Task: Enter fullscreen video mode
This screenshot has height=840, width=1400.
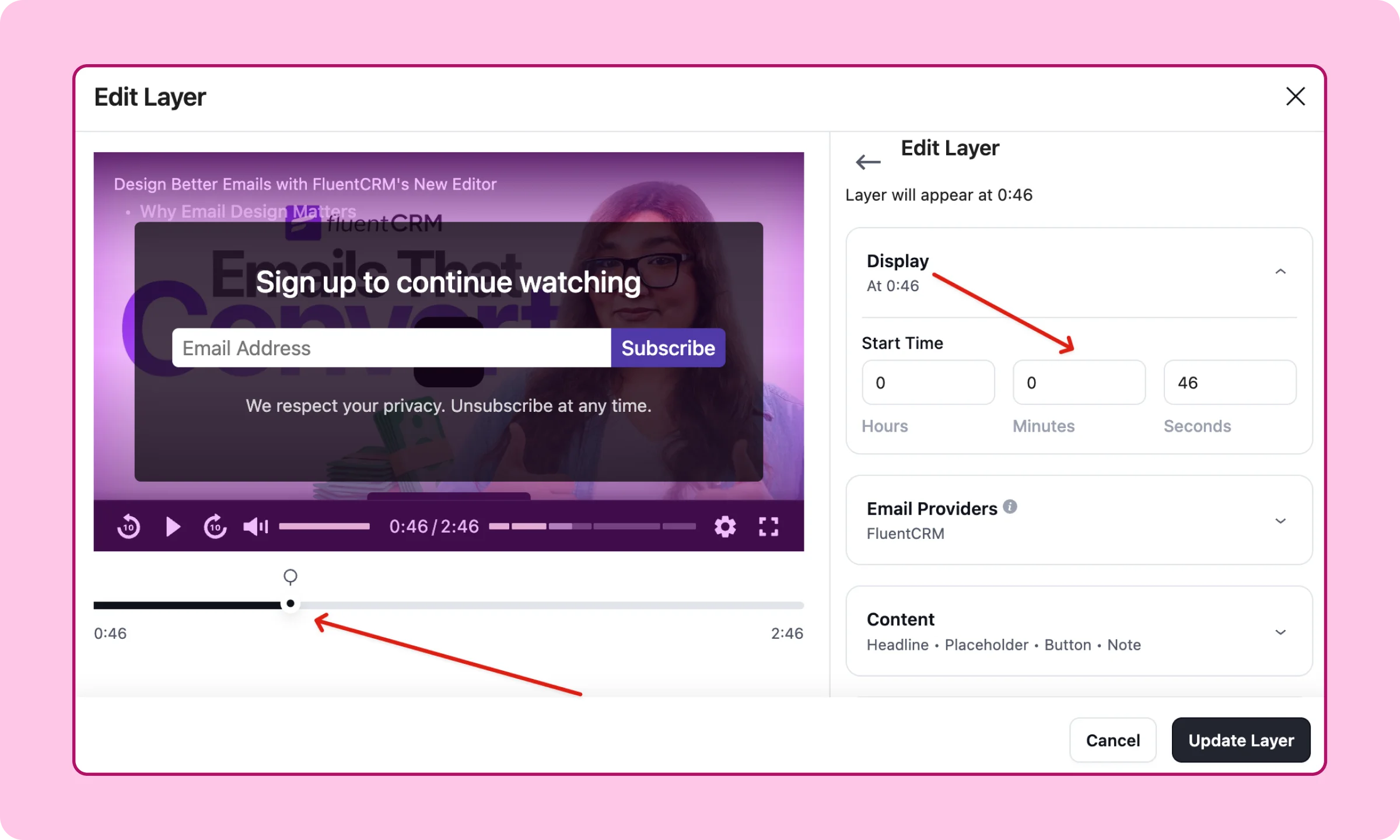Action: click(x=768, y=527)
